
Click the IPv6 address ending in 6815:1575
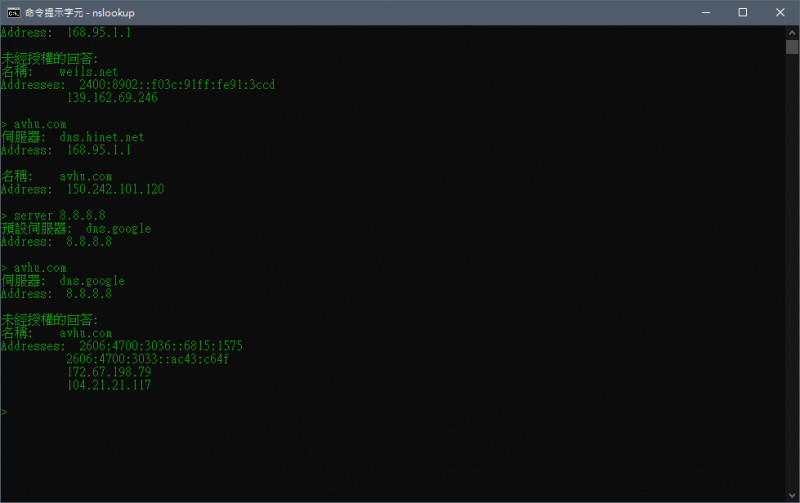tap(160, 346)
